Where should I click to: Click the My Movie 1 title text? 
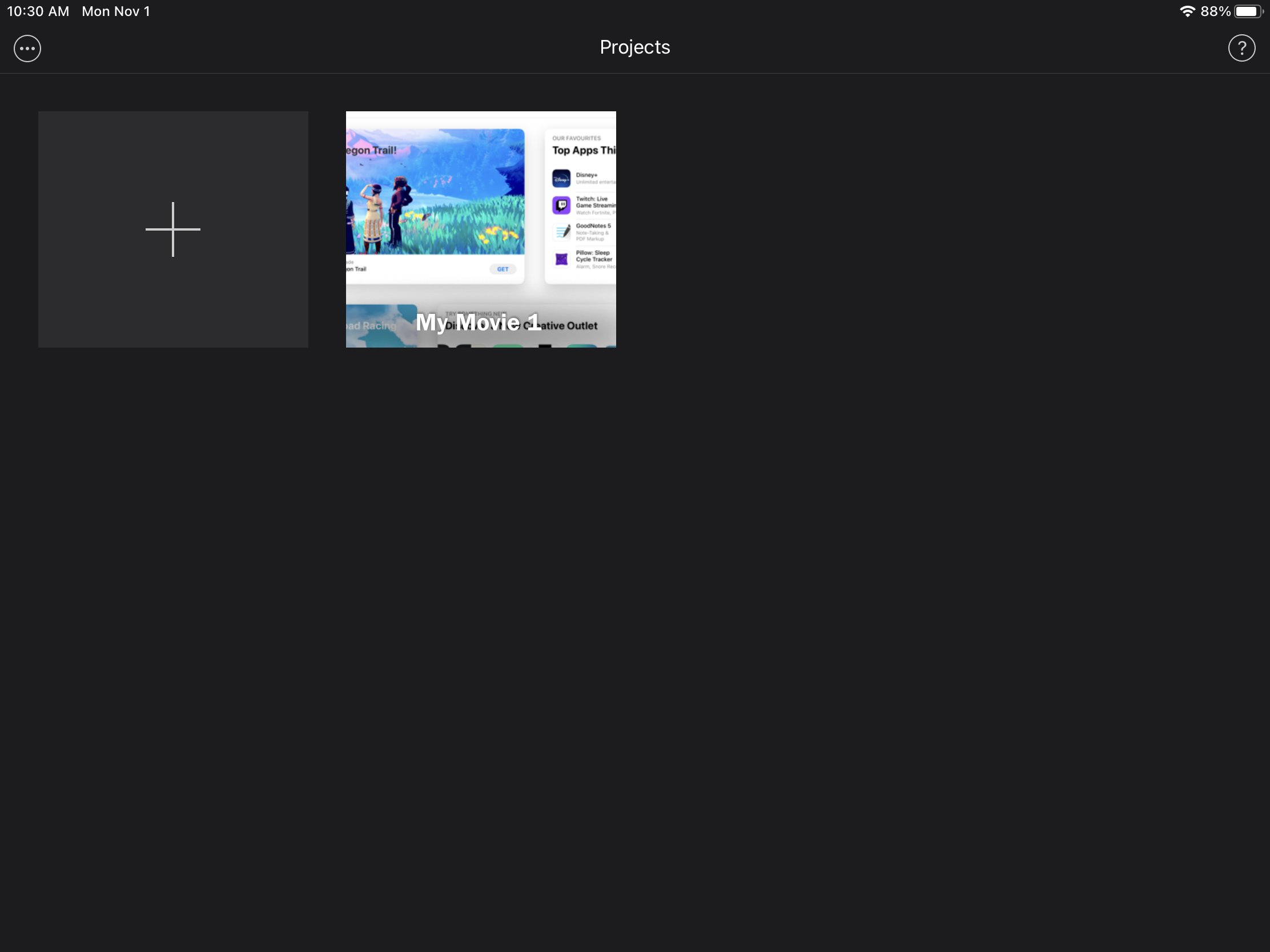click(x=478, y=322)
